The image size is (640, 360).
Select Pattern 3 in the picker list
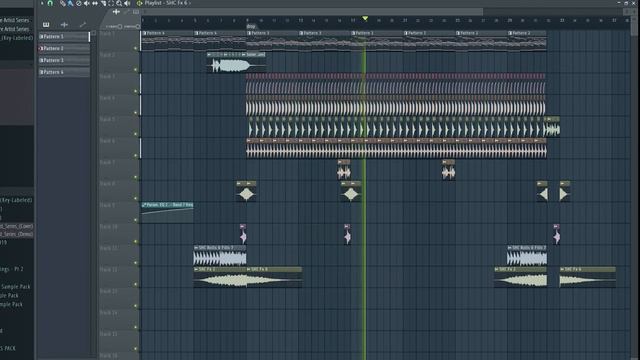pyautogui.click(x=64, y=60)
